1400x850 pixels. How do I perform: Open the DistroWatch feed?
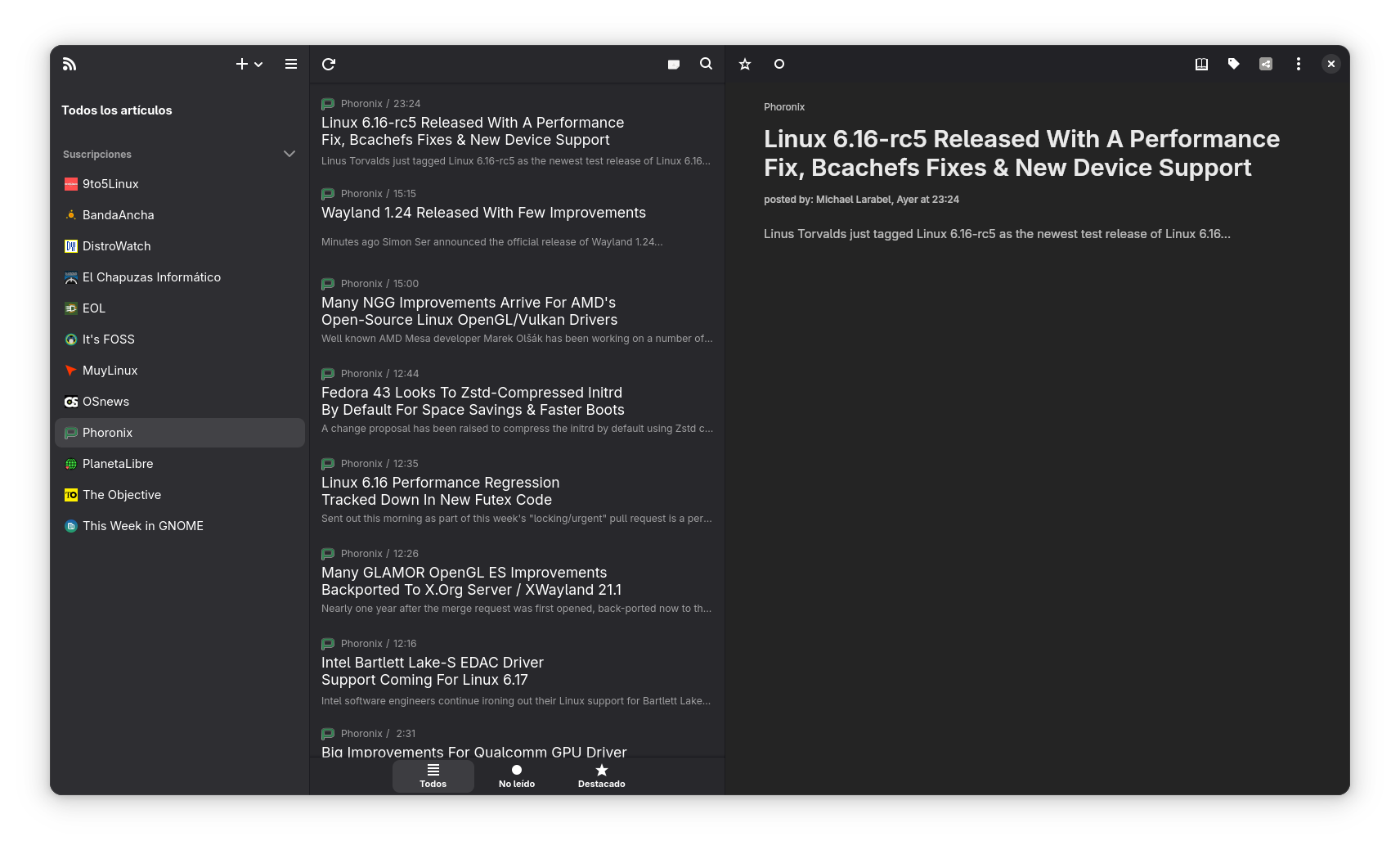click(x=180, y=246)
